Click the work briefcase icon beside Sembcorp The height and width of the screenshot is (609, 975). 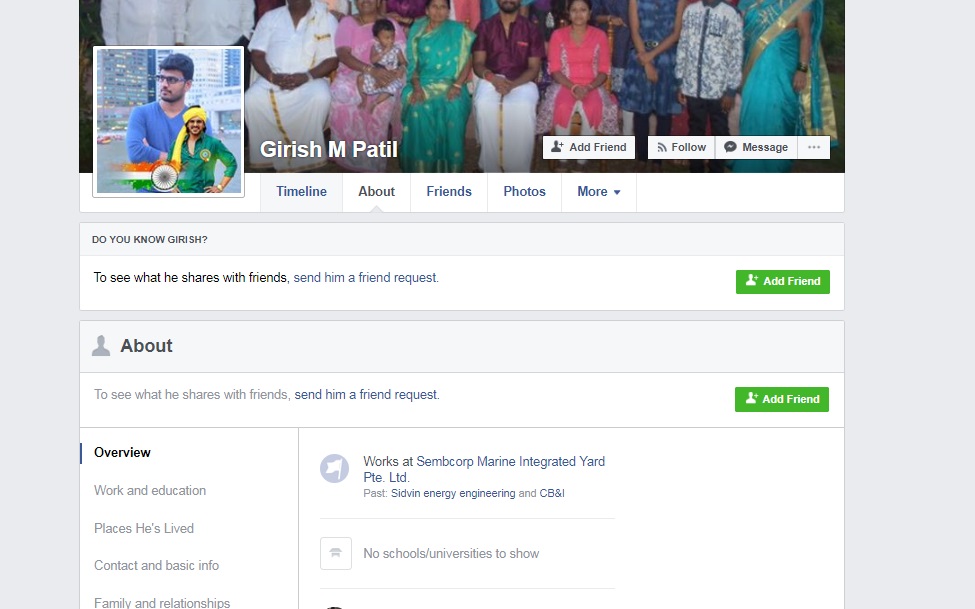coord(335,468)
